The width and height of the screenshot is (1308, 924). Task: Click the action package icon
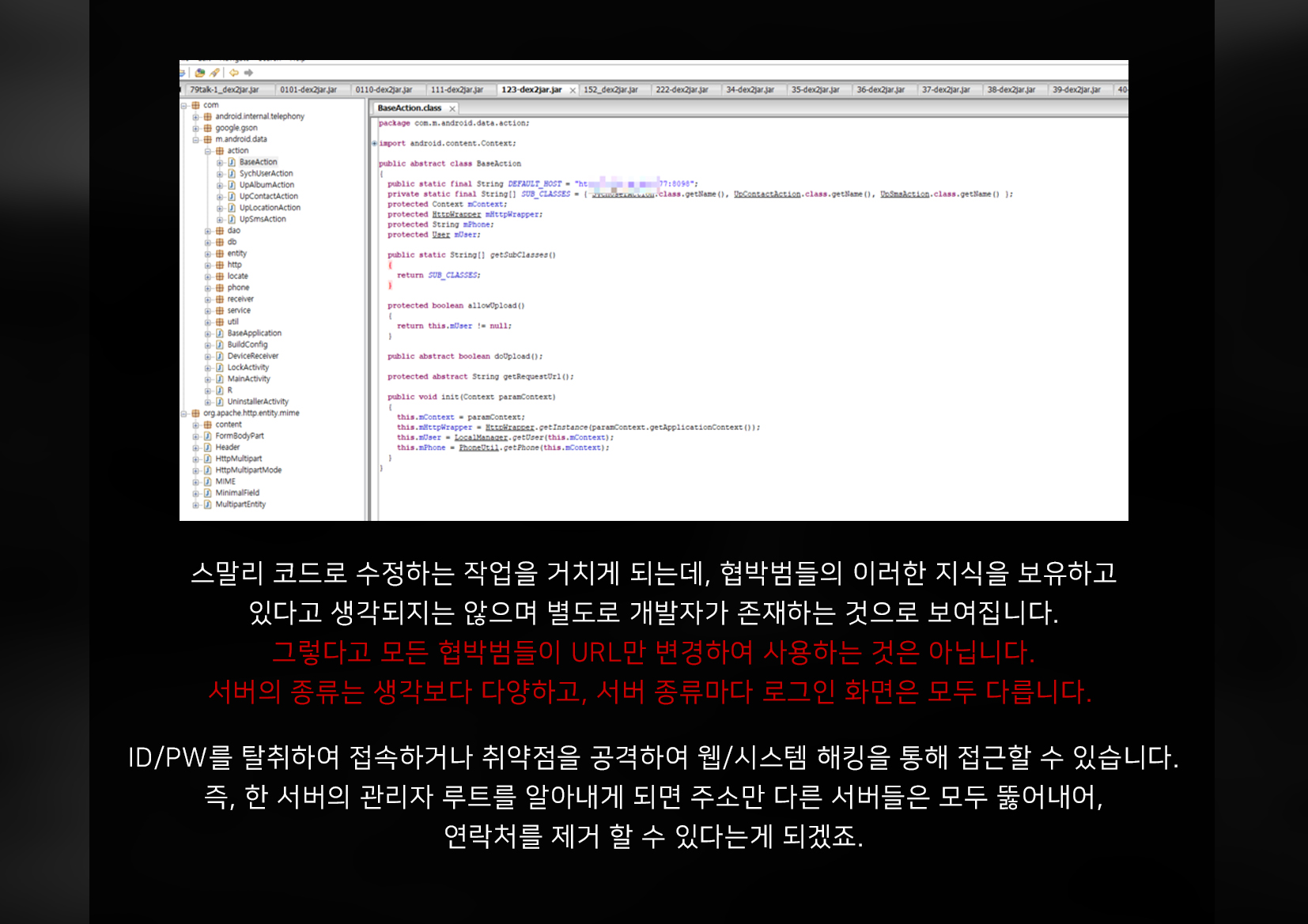pos(220,151)
